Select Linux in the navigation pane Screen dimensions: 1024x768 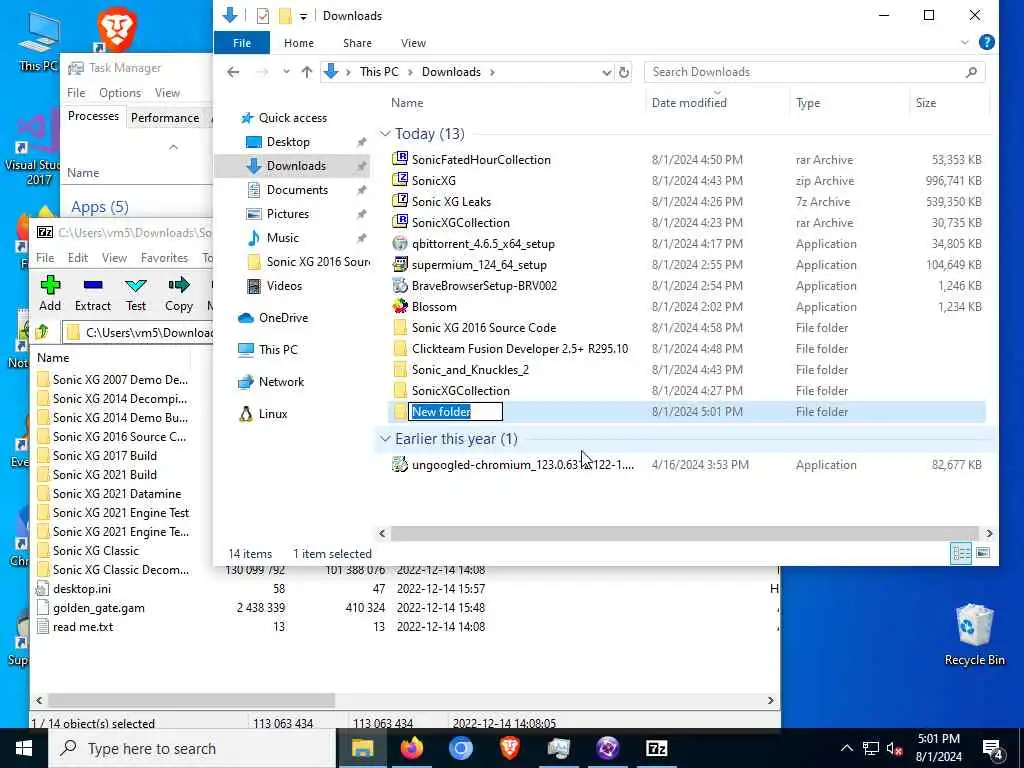pyautogui.click(x=273, y=414)
